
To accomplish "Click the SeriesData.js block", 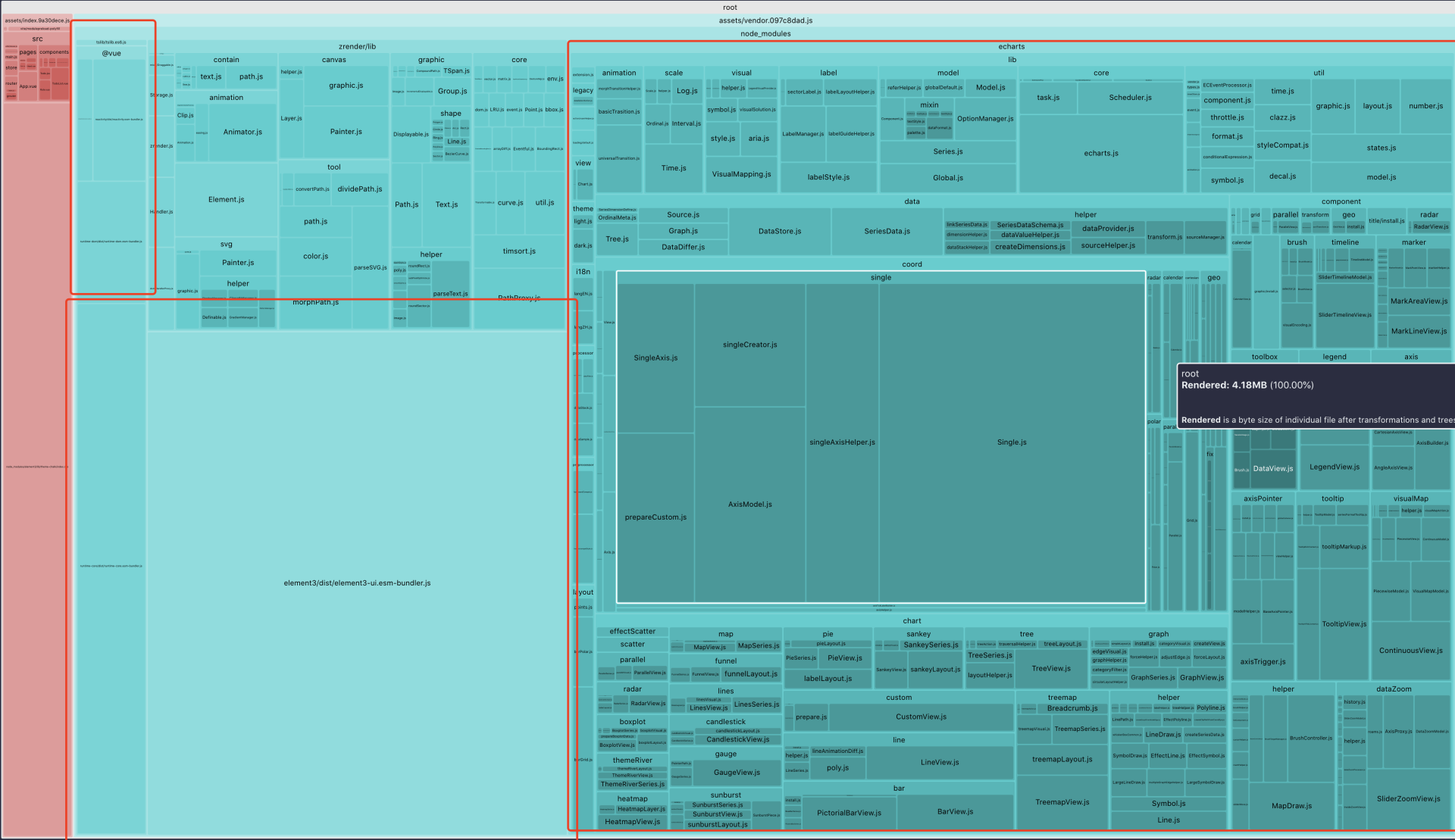I will [x=887, y=231].
